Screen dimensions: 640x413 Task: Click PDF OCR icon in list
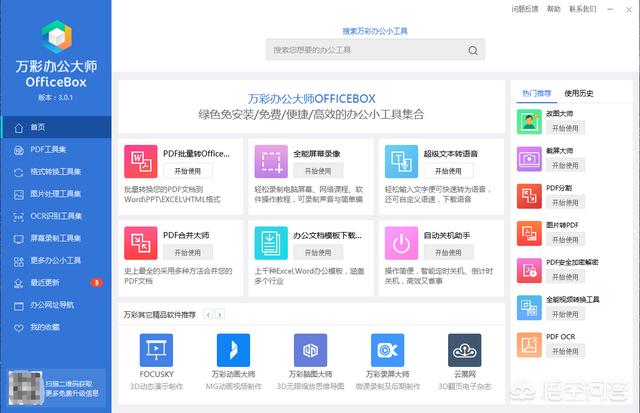point(529,344)
